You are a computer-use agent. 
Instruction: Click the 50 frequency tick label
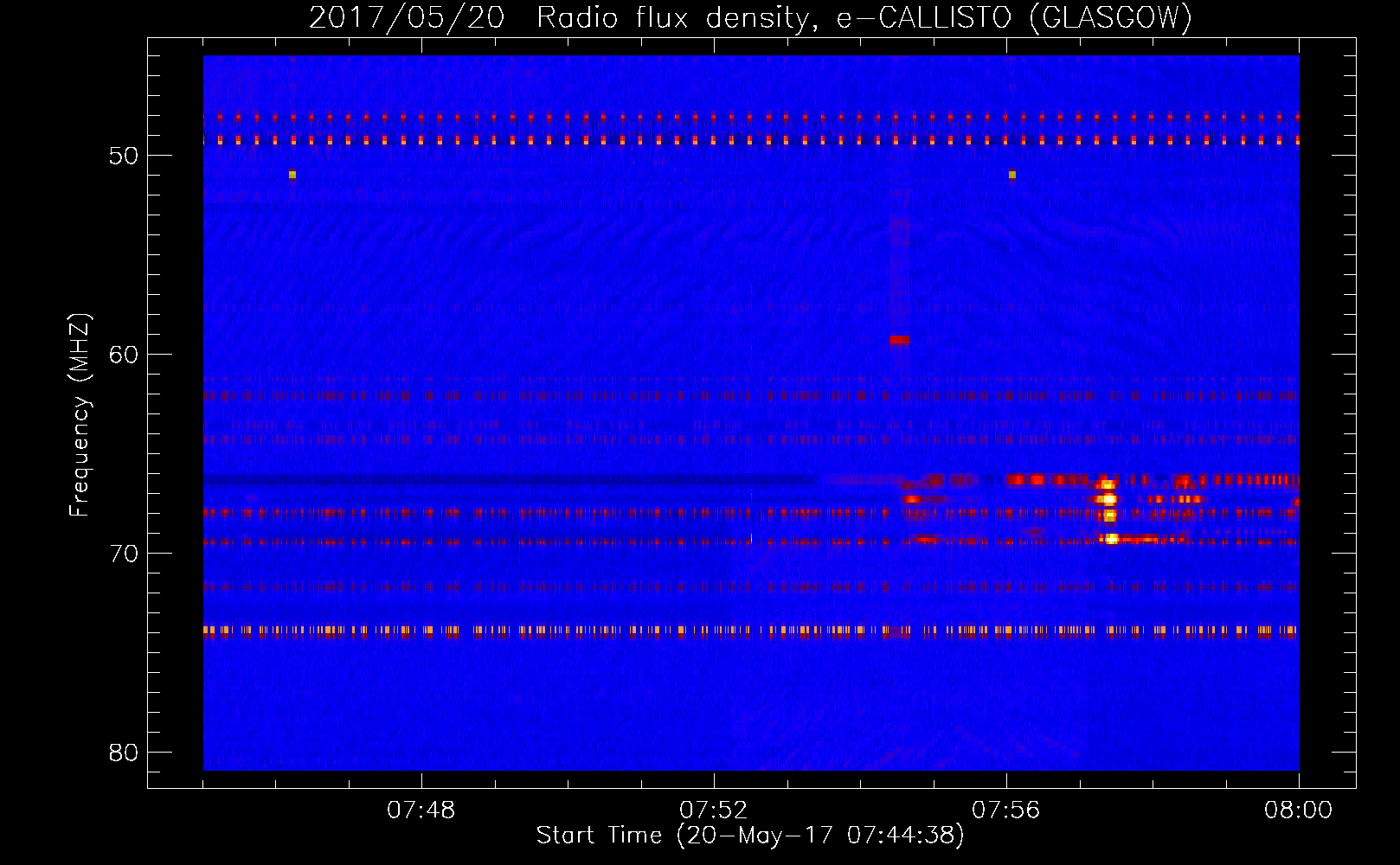click(124, 156)
